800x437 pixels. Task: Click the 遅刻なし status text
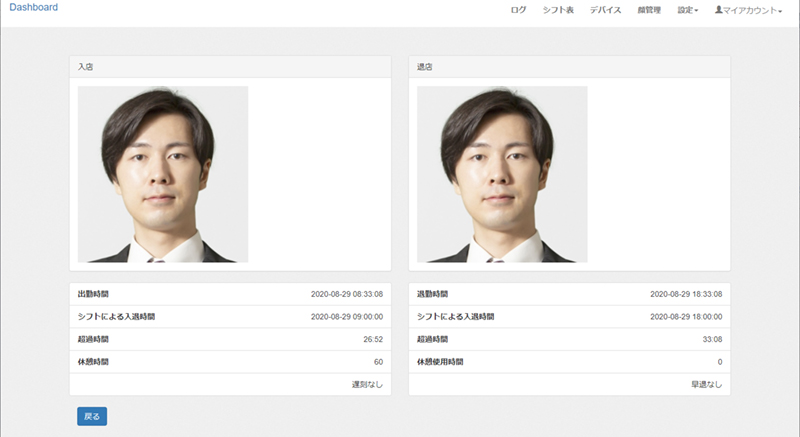367,384
